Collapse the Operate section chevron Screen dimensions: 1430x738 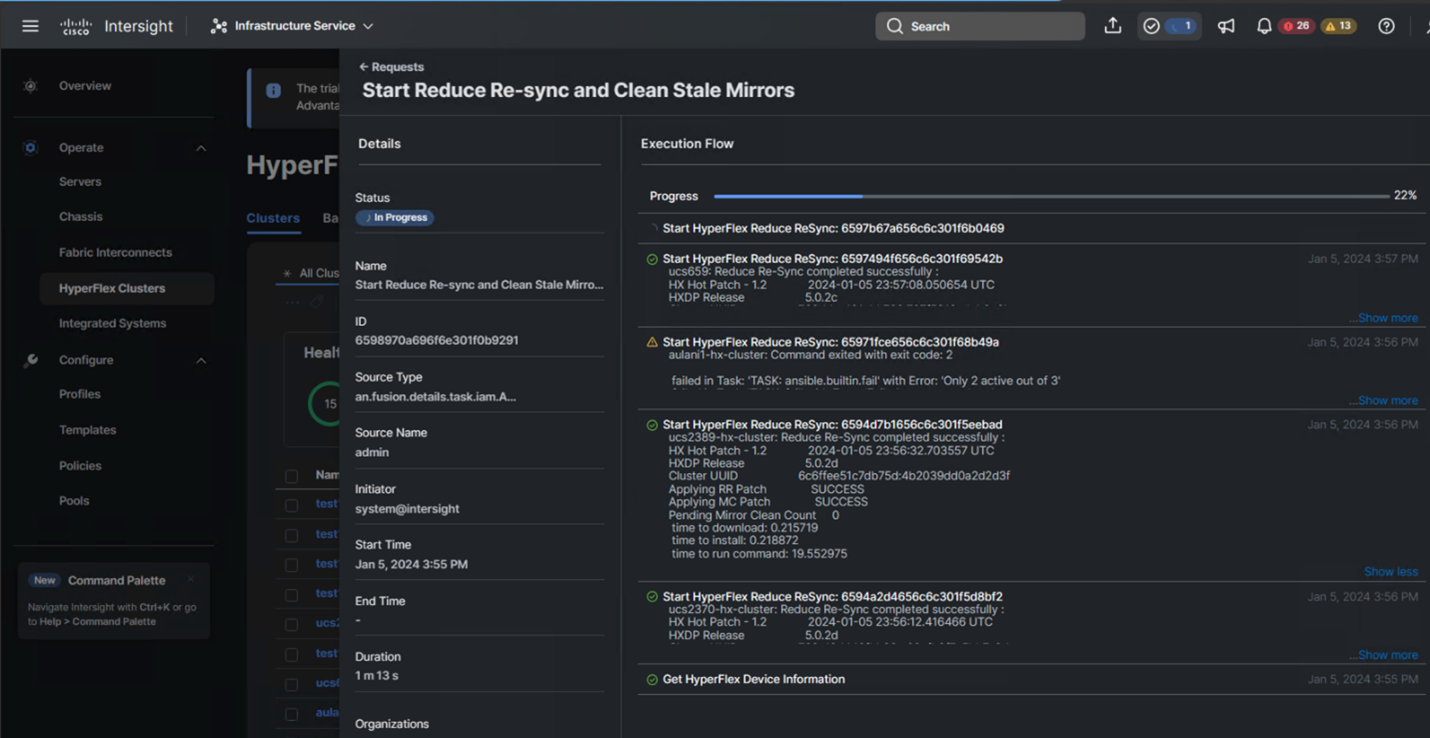click(x=201, y=148)
